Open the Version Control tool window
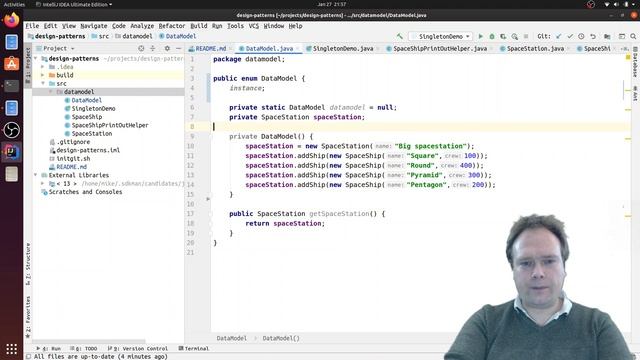The image size is (640, 360). pos(138,349)
